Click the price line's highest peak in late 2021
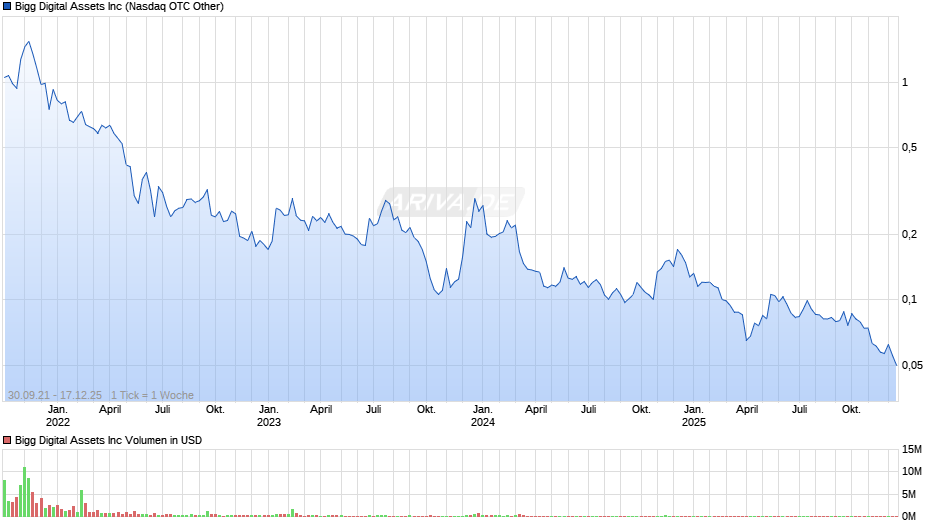Image resolution: width=940 pixels, height=526 pixels. (28, 42)
